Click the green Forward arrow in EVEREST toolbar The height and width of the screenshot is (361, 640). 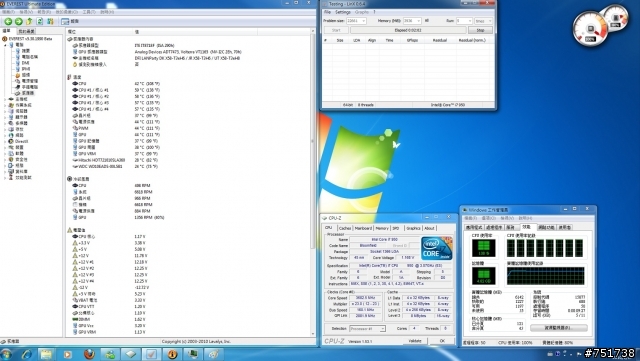click(18, 22)
